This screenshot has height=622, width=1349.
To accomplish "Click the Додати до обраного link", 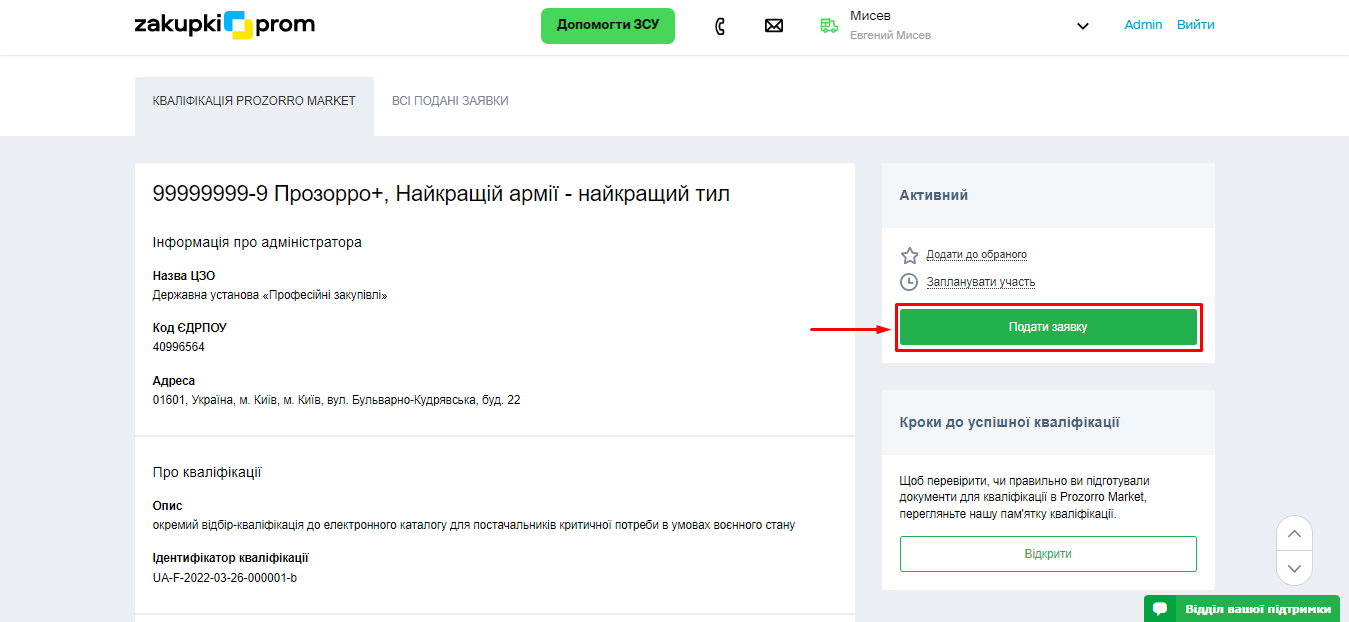I will click(x=976, y=255).
